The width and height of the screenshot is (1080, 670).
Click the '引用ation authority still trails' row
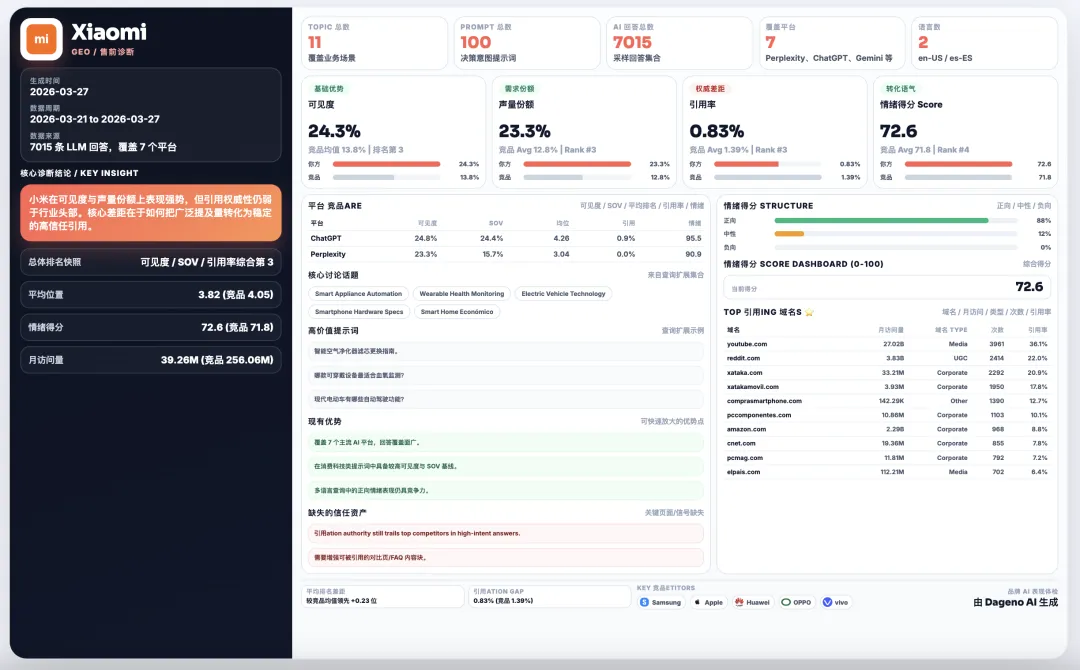[506, 533]
